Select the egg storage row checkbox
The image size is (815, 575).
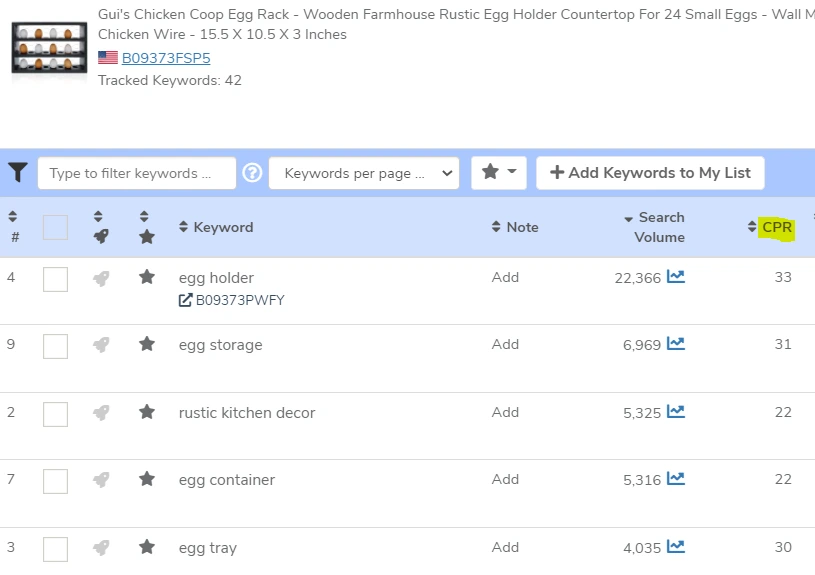pyautogui.click(x=55, y=346)
